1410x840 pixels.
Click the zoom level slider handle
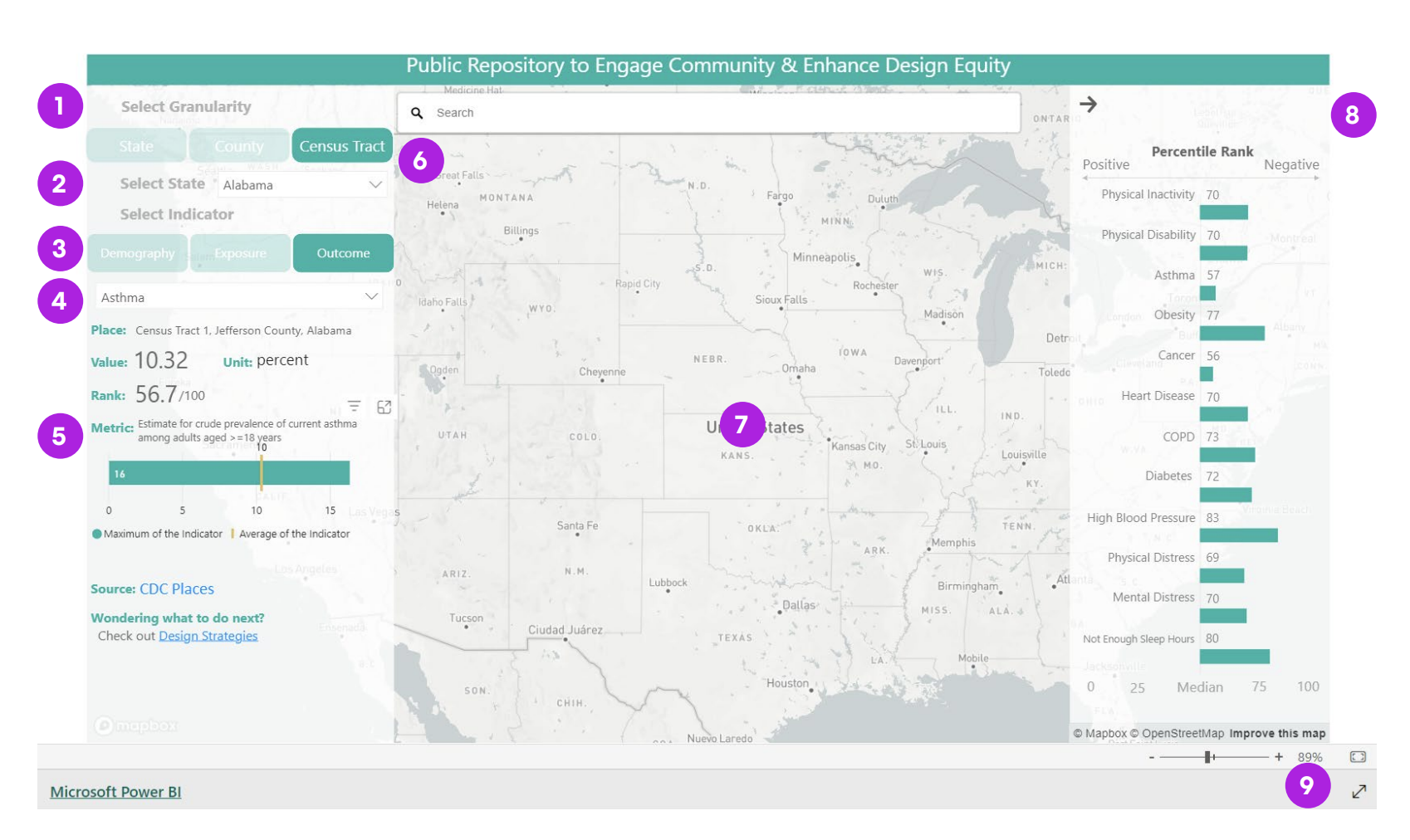click(x=1208, y=757)
